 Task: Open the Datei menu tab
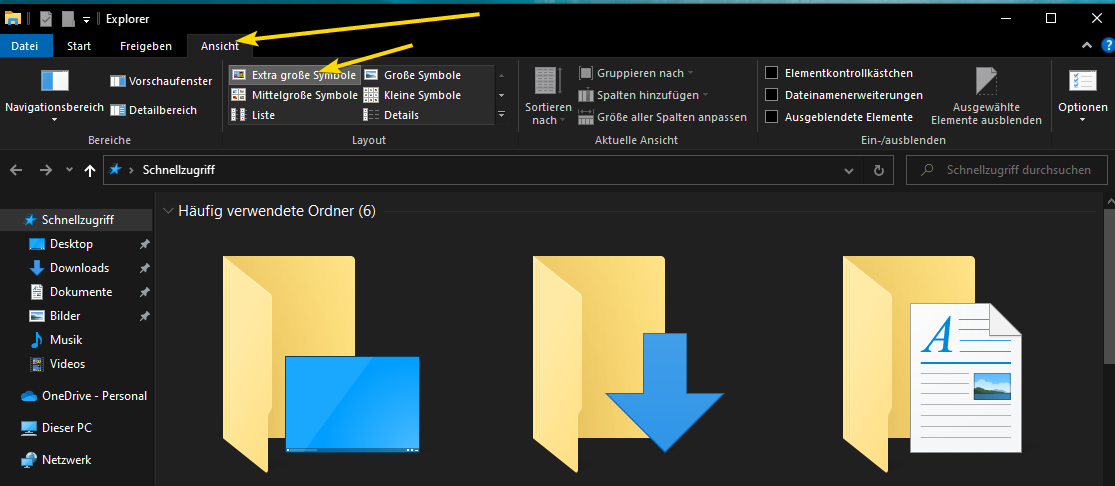click(26, 46)
